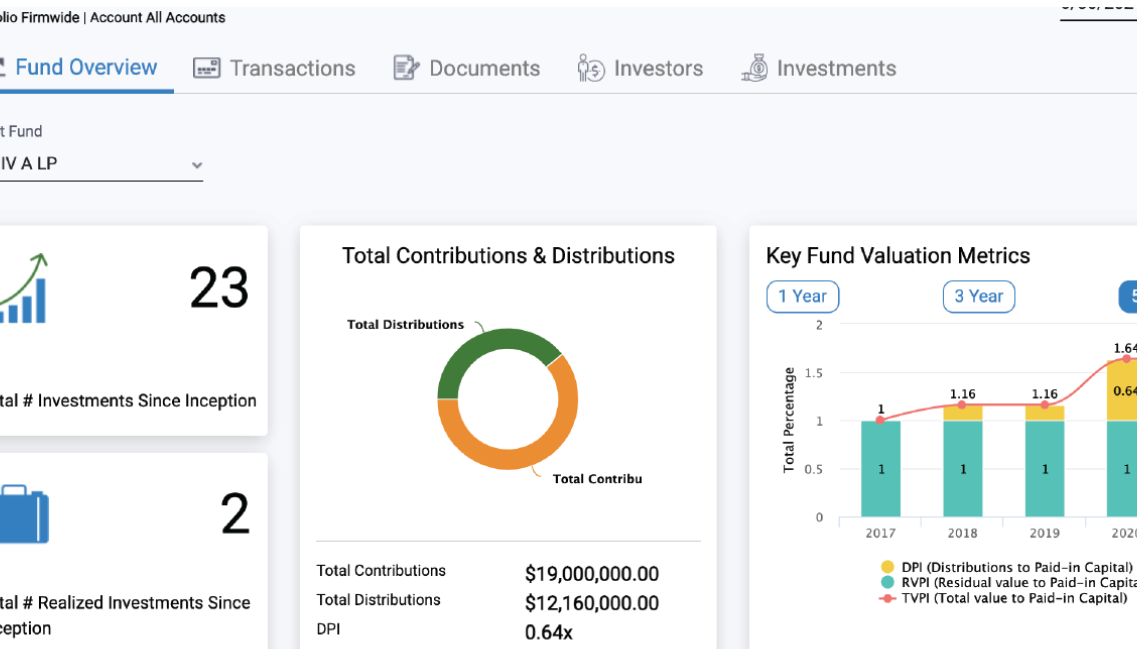1146x650 pixels.
Task: Select the 1 Year time range
Action: pos(802,296)
